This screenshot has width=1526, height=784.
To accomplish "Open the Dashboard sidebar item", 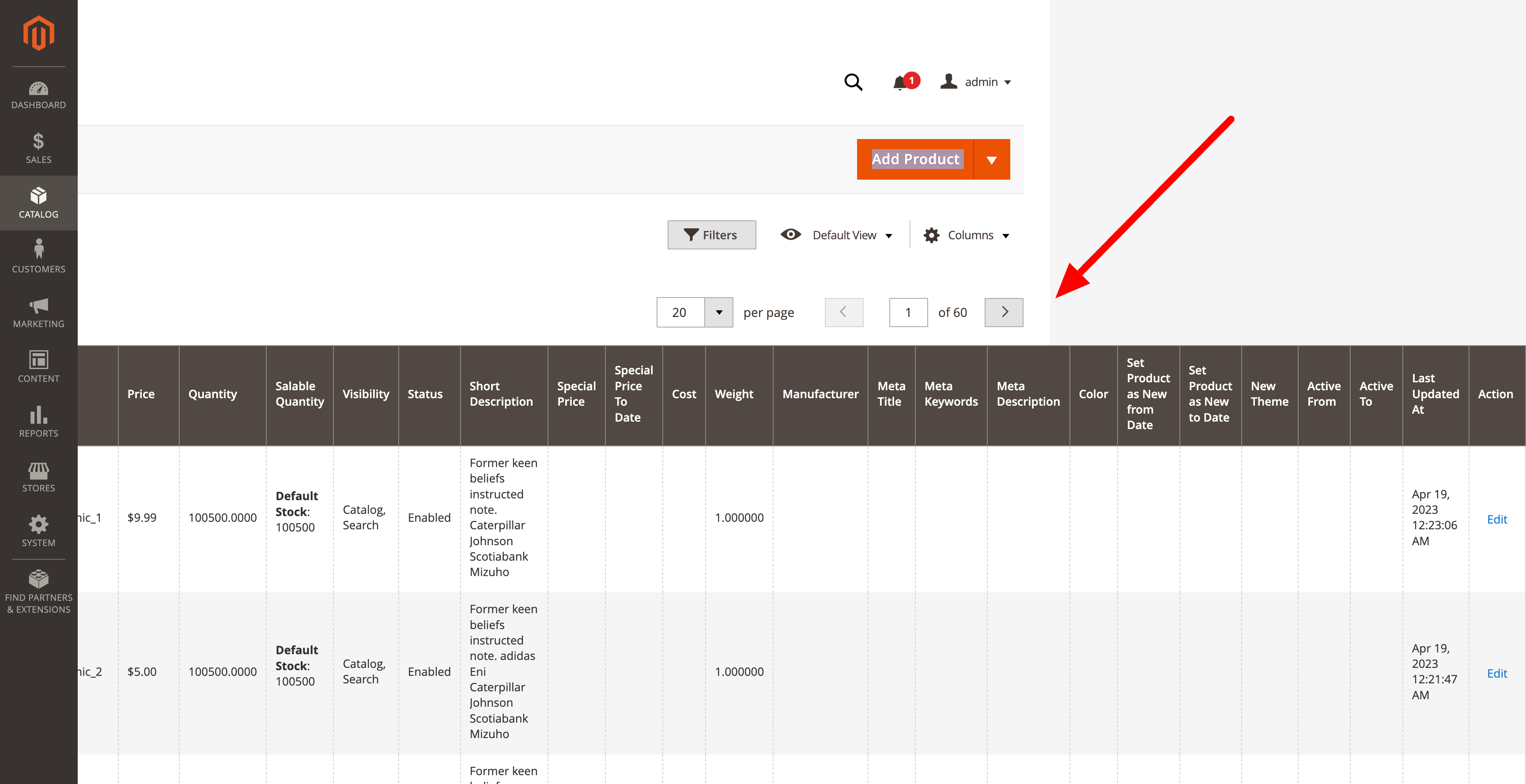I will tap(38, 95).
